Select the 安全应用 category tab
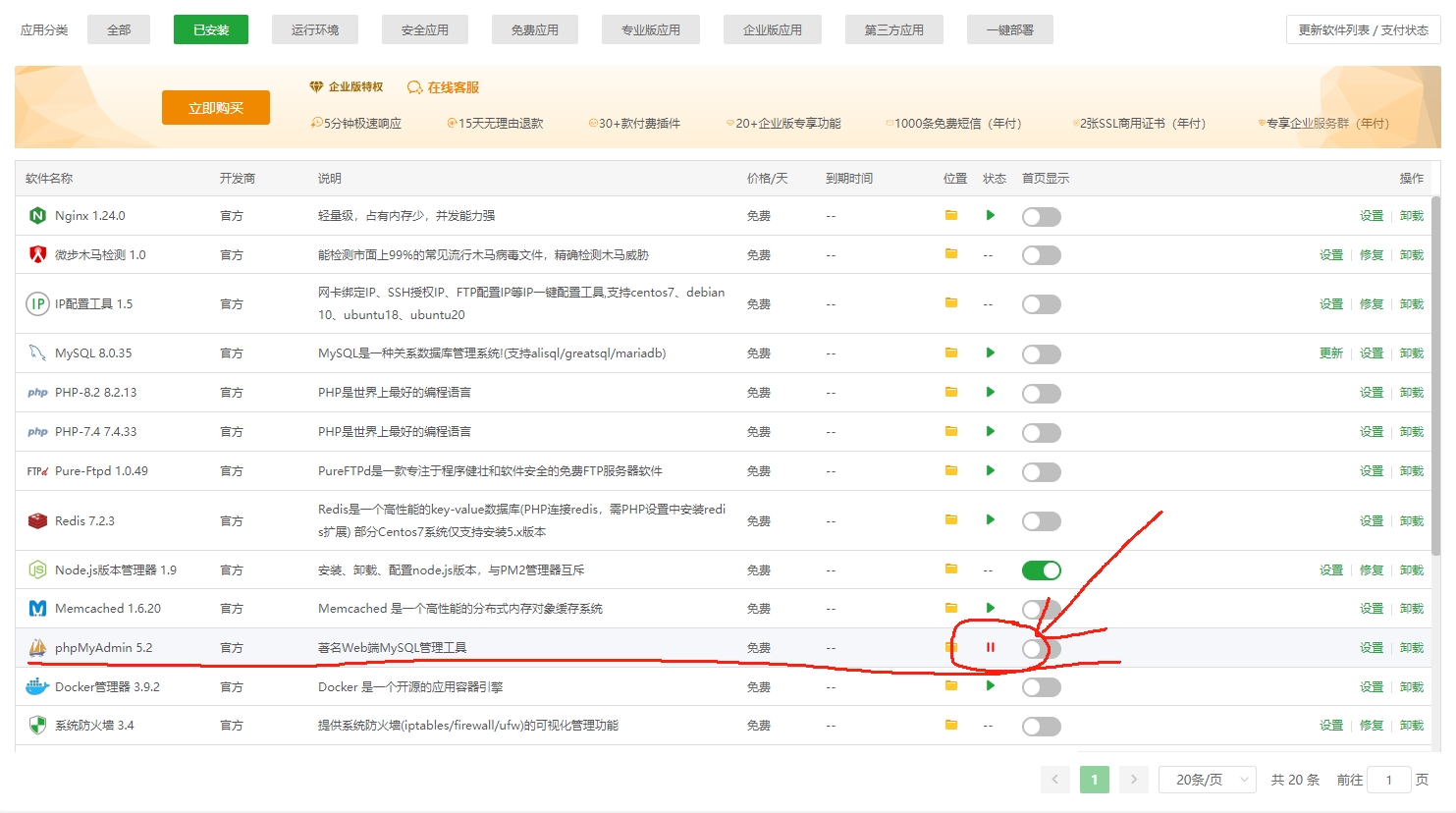 click(x=425, y=30)
